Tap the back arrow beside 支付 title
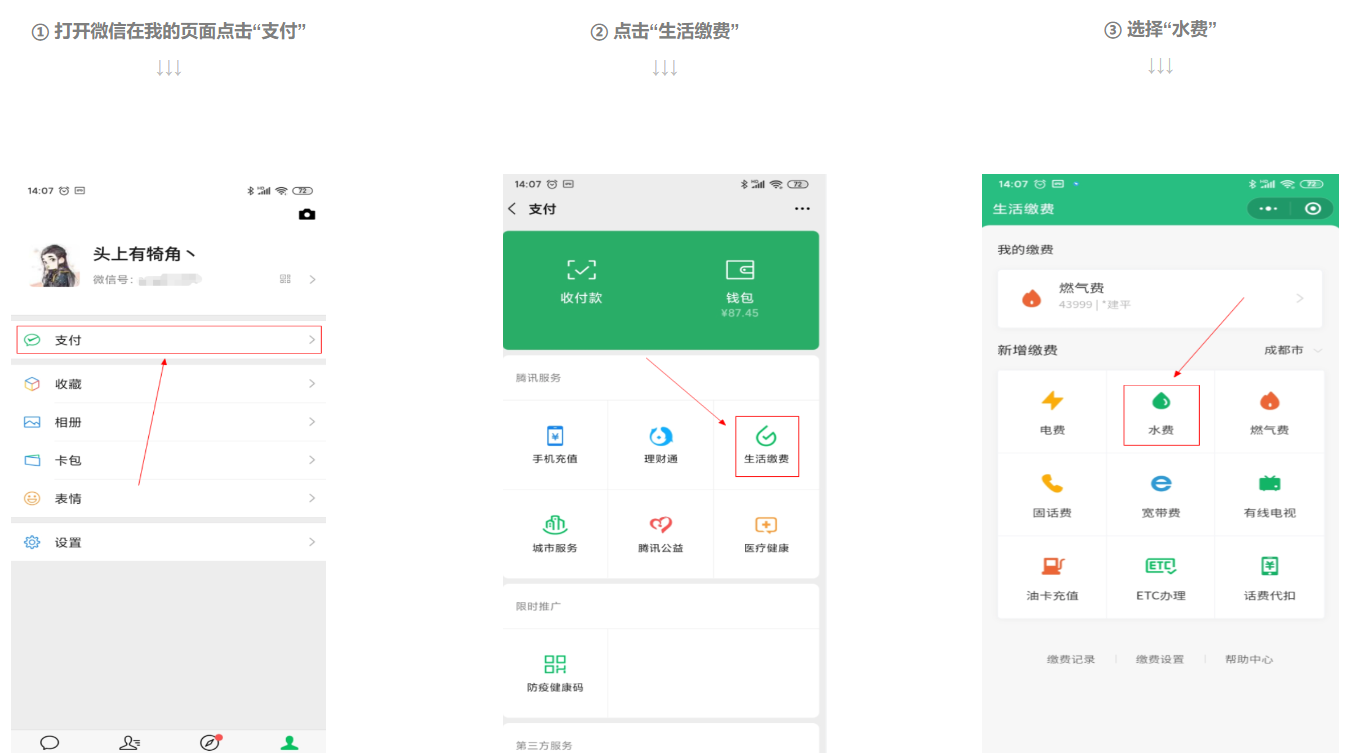The height and width of the screenshot is (753, 1358). click(513, 209)
